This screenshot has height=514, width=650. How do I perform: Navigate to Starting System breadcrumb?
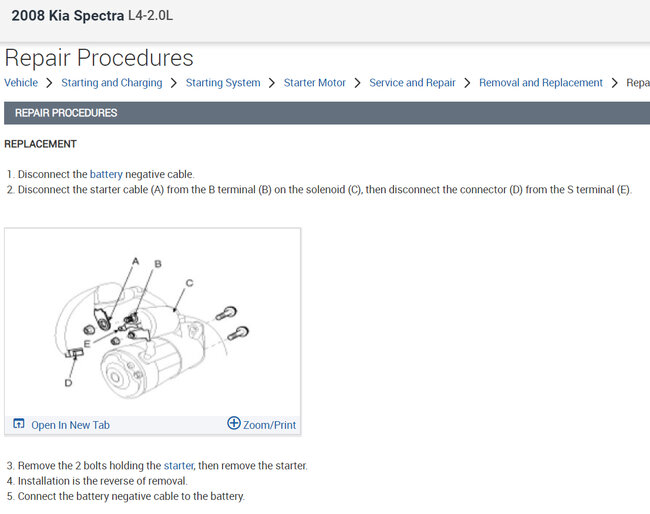click(223, 83)
